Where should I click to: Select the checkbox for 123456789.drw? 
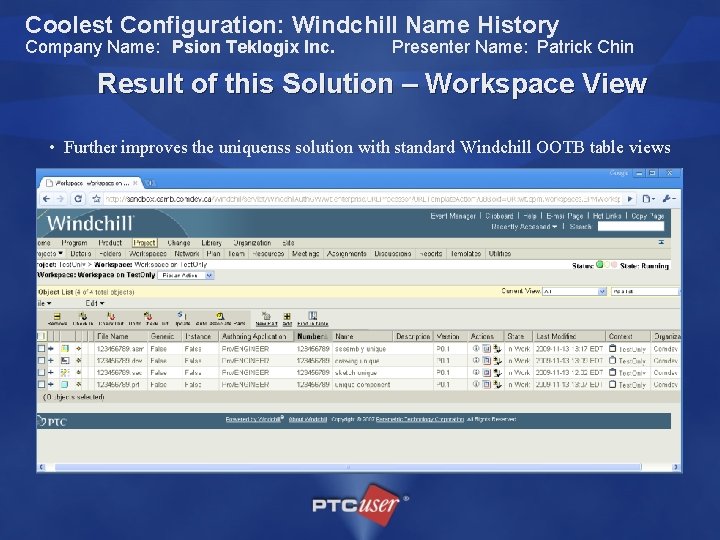[x=41, y=361]
